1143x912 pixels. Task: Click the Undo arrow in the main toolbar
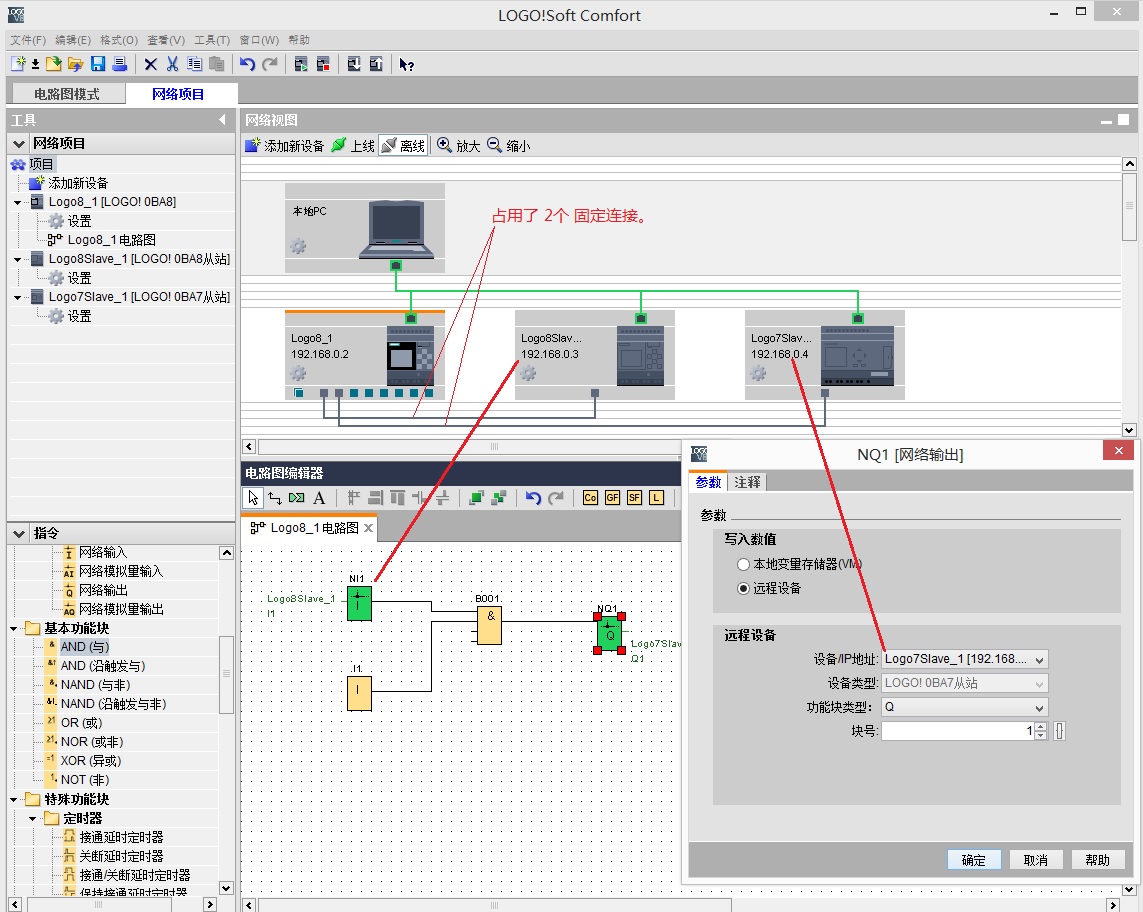[247, 64]
